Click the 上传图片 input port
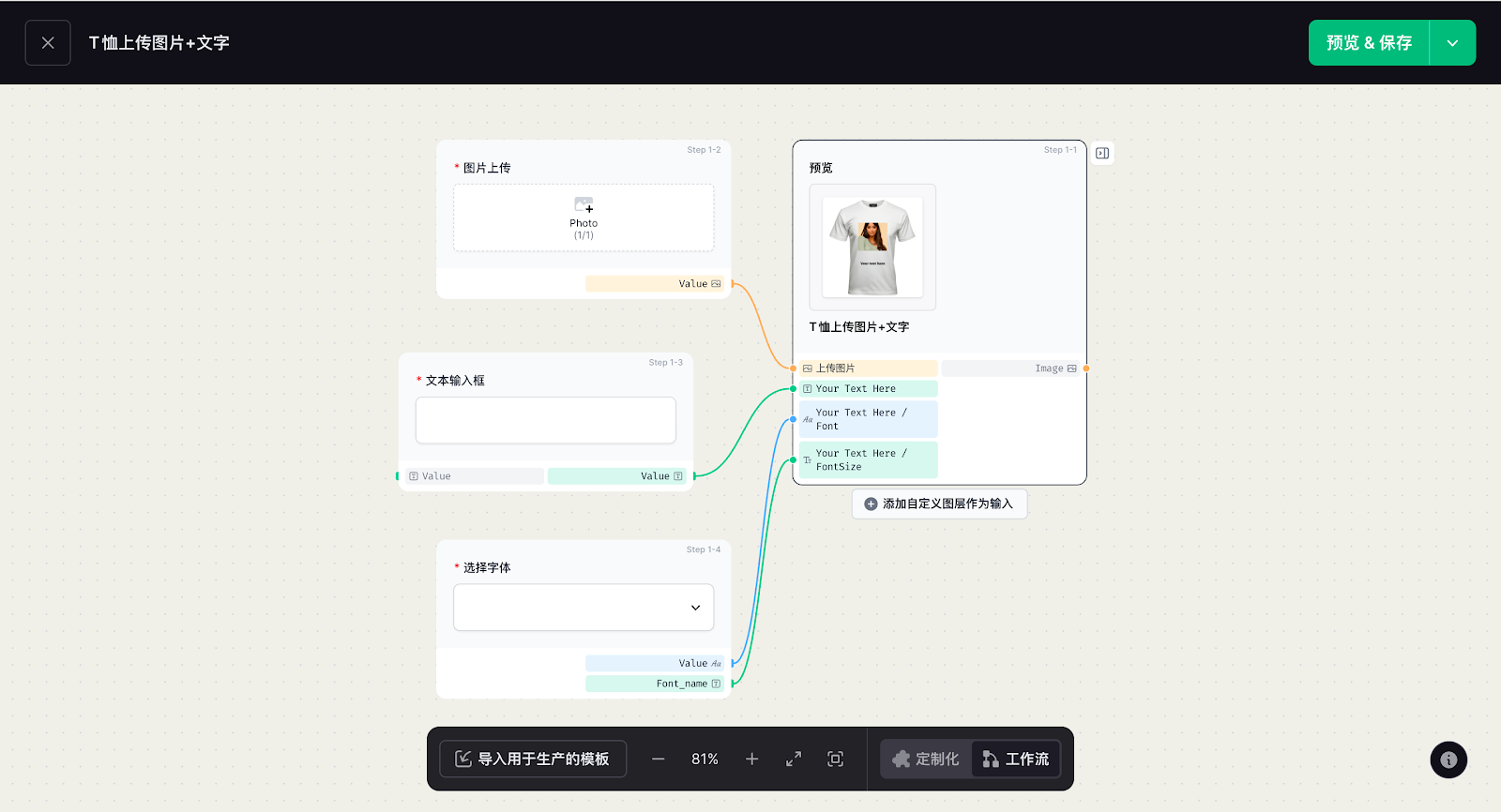 tap(794, 368)
